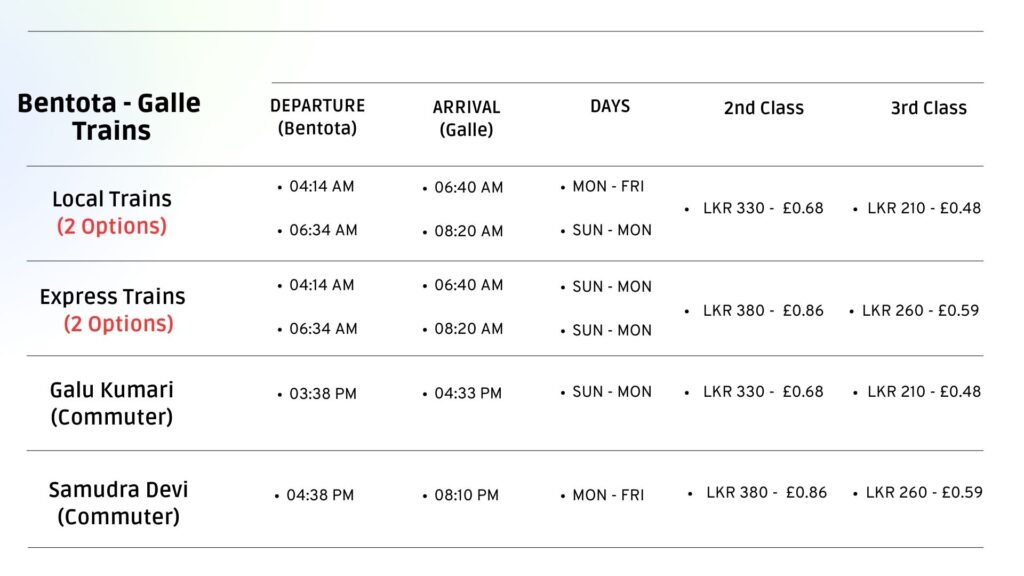Viewport: 1024px width, 576px height.
Task: Click the Bentota - Galle Trains title
Action: point(109,117)
